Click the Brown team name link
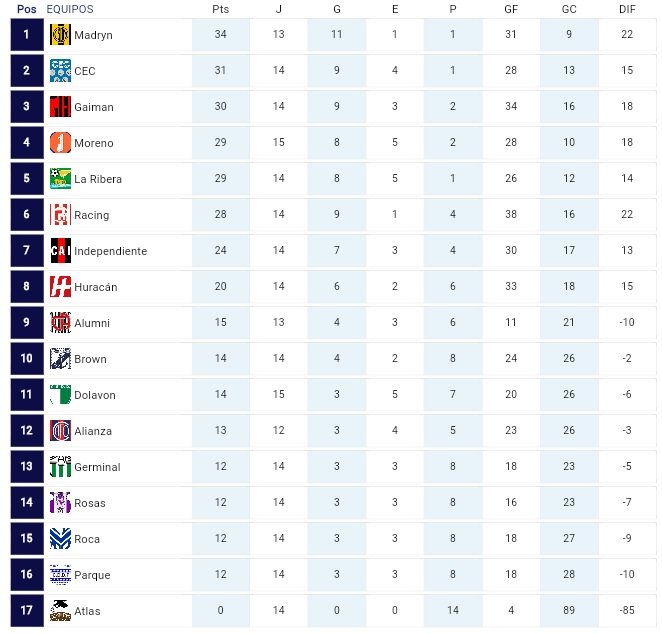 point(90,359)
